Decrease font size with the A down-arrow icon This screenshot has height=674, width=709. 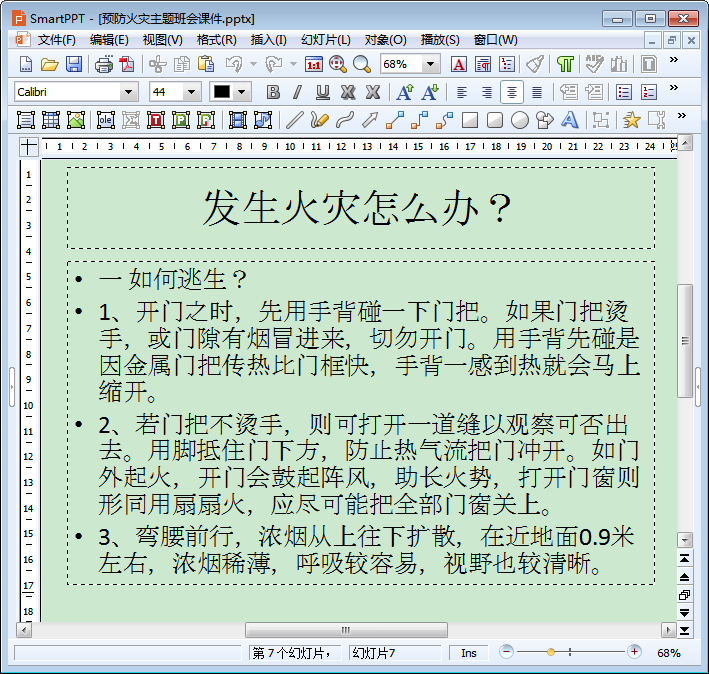coord(430,92)
